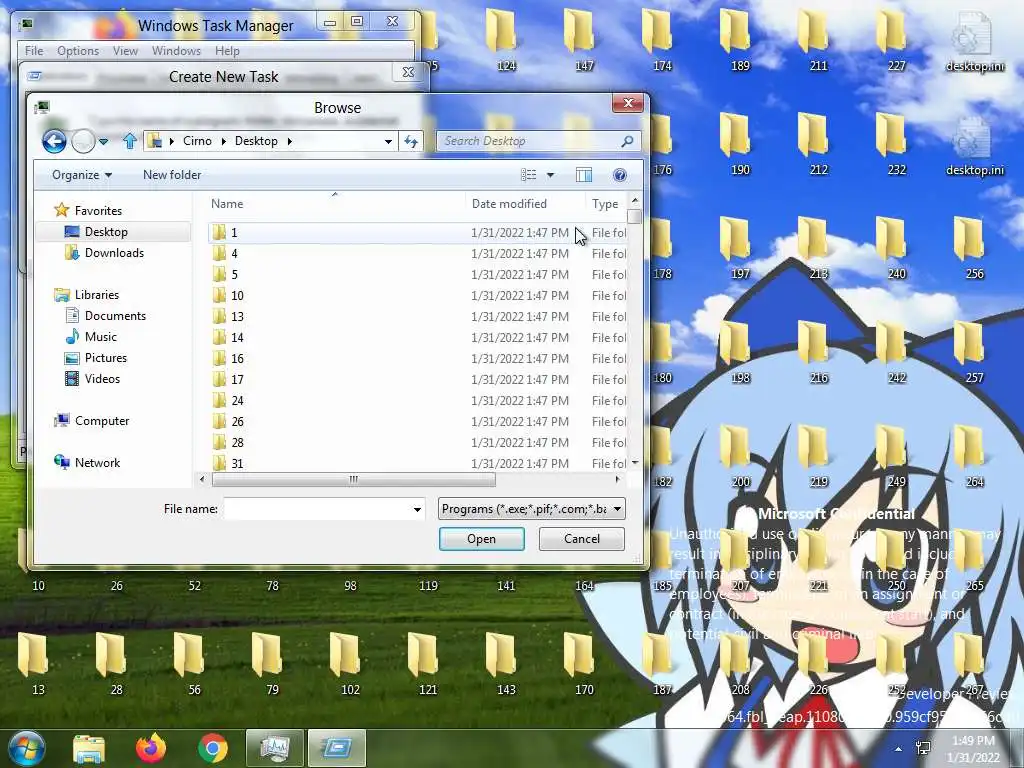Switch to Create New Task taskbar button
Screen dimensions: 1024x768
pos(336,748)
